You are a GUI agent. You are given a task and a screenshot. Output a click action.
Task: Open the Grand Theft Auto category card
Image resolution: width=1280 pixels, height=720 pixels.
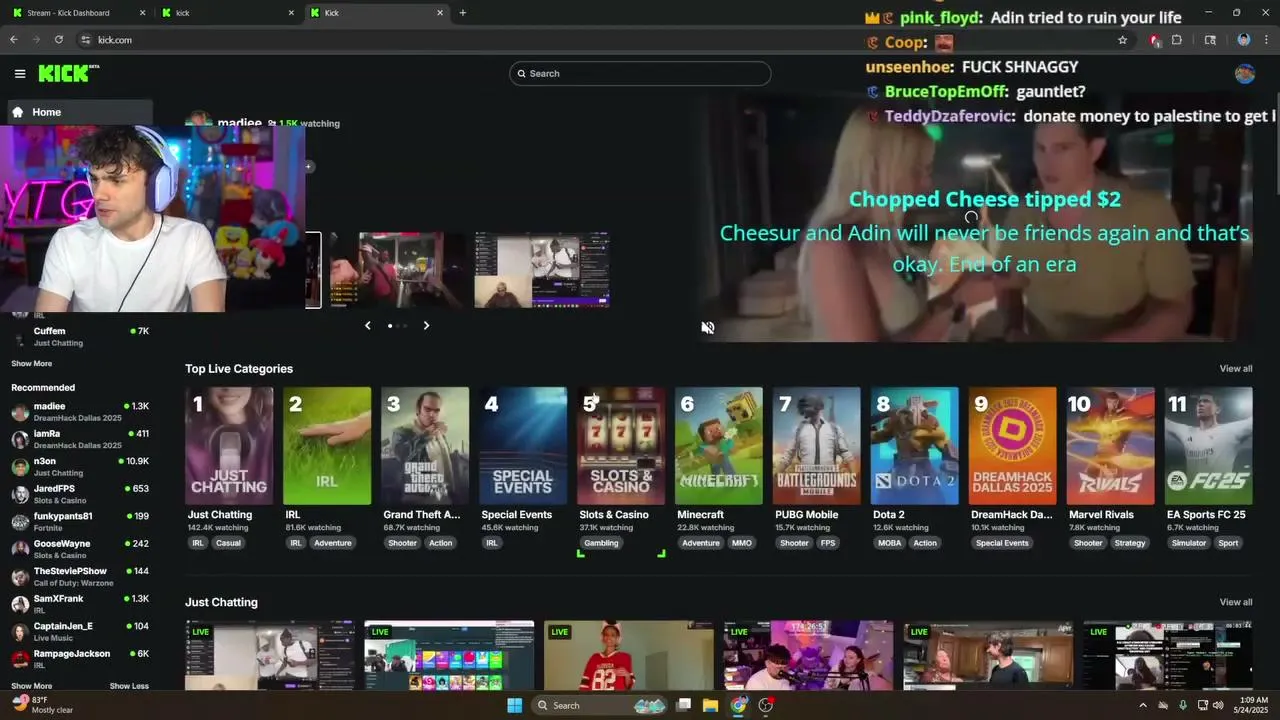pyautogui.click(x=425, y=446)
